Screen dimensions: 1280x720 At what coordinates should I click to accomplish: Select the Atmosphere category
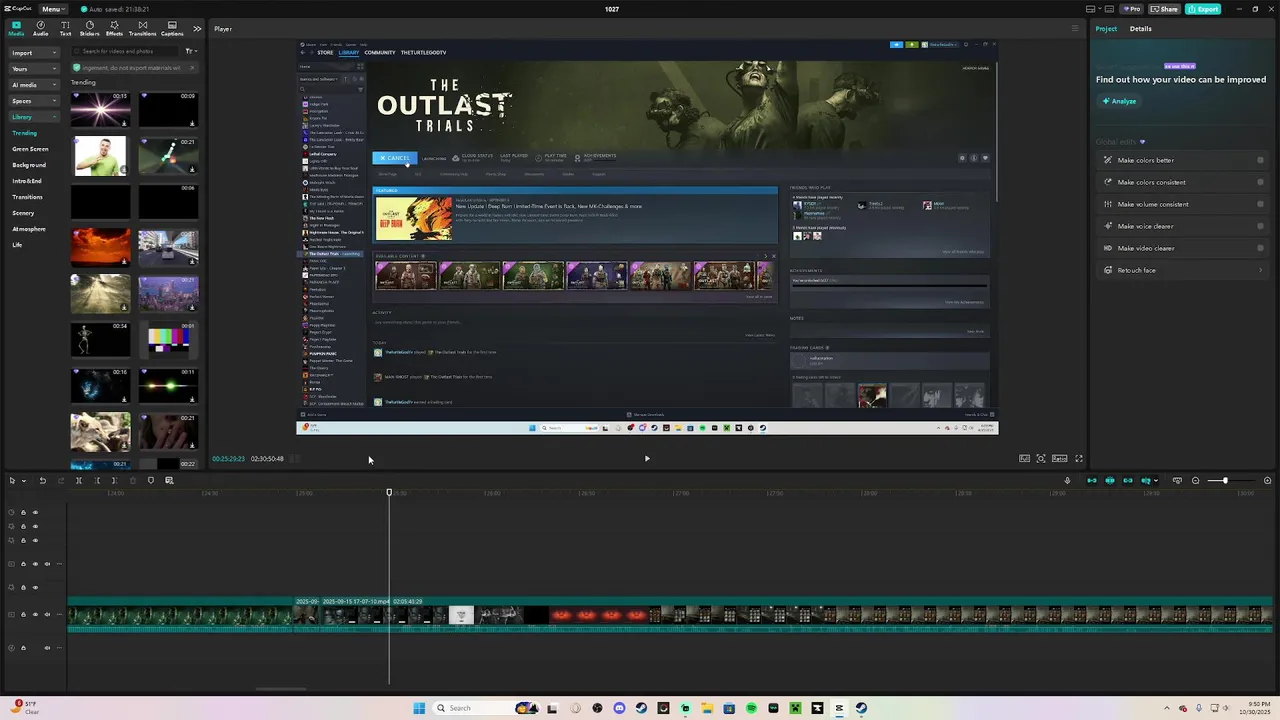[x=29, y=229]
